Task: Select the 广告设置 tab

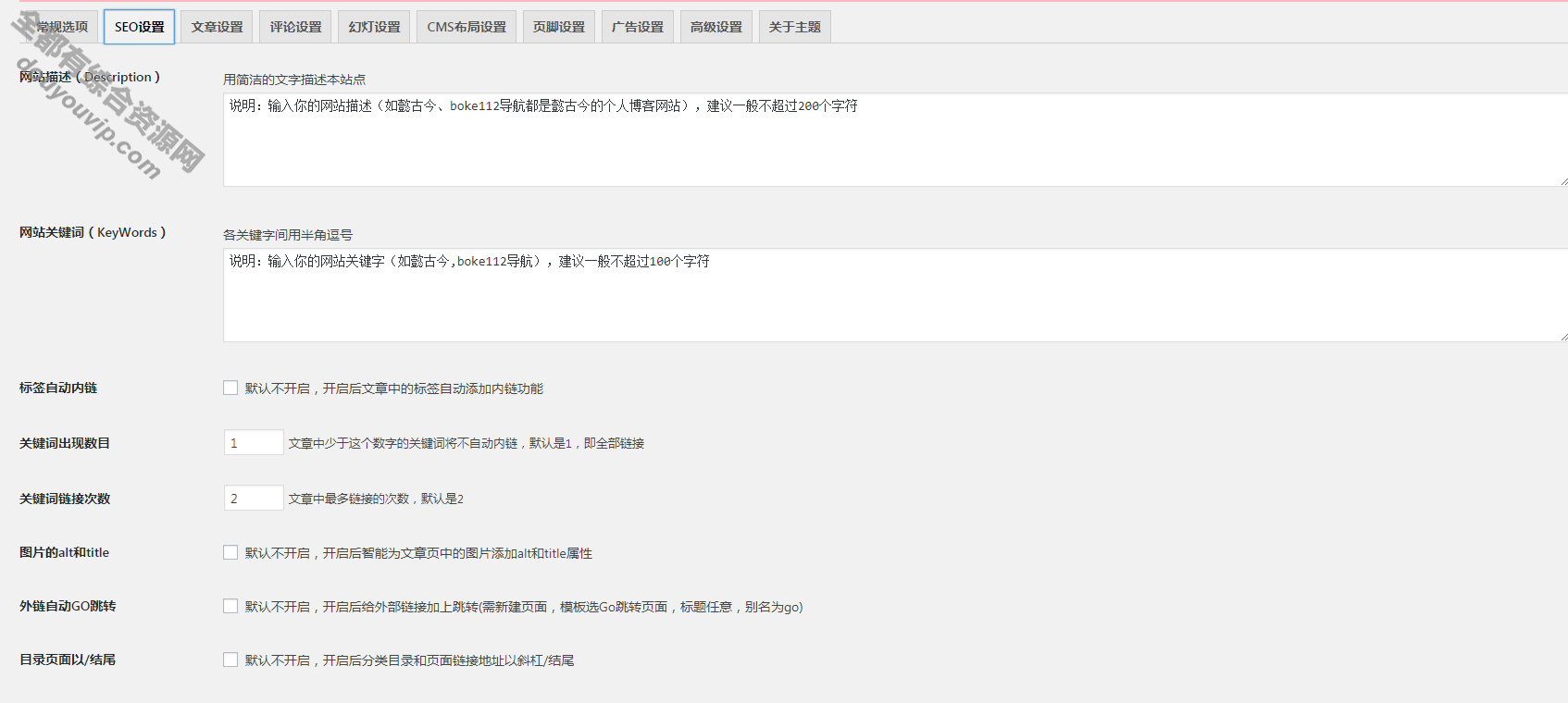Action: click(x=638, y=27)
